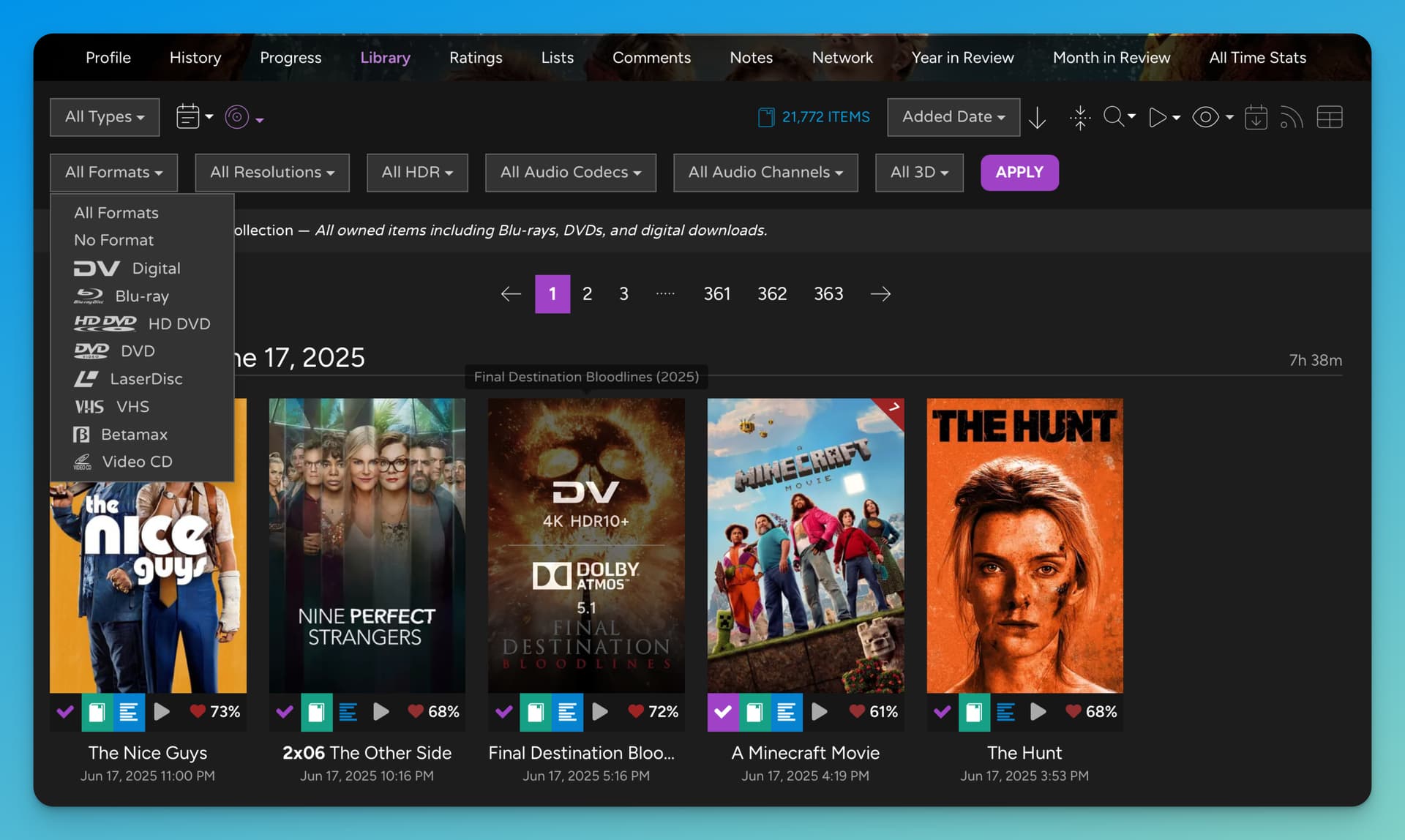Open Nine Perfect Strangers poster thumbnail
The image size is (1405, 840).
point(367,545)
